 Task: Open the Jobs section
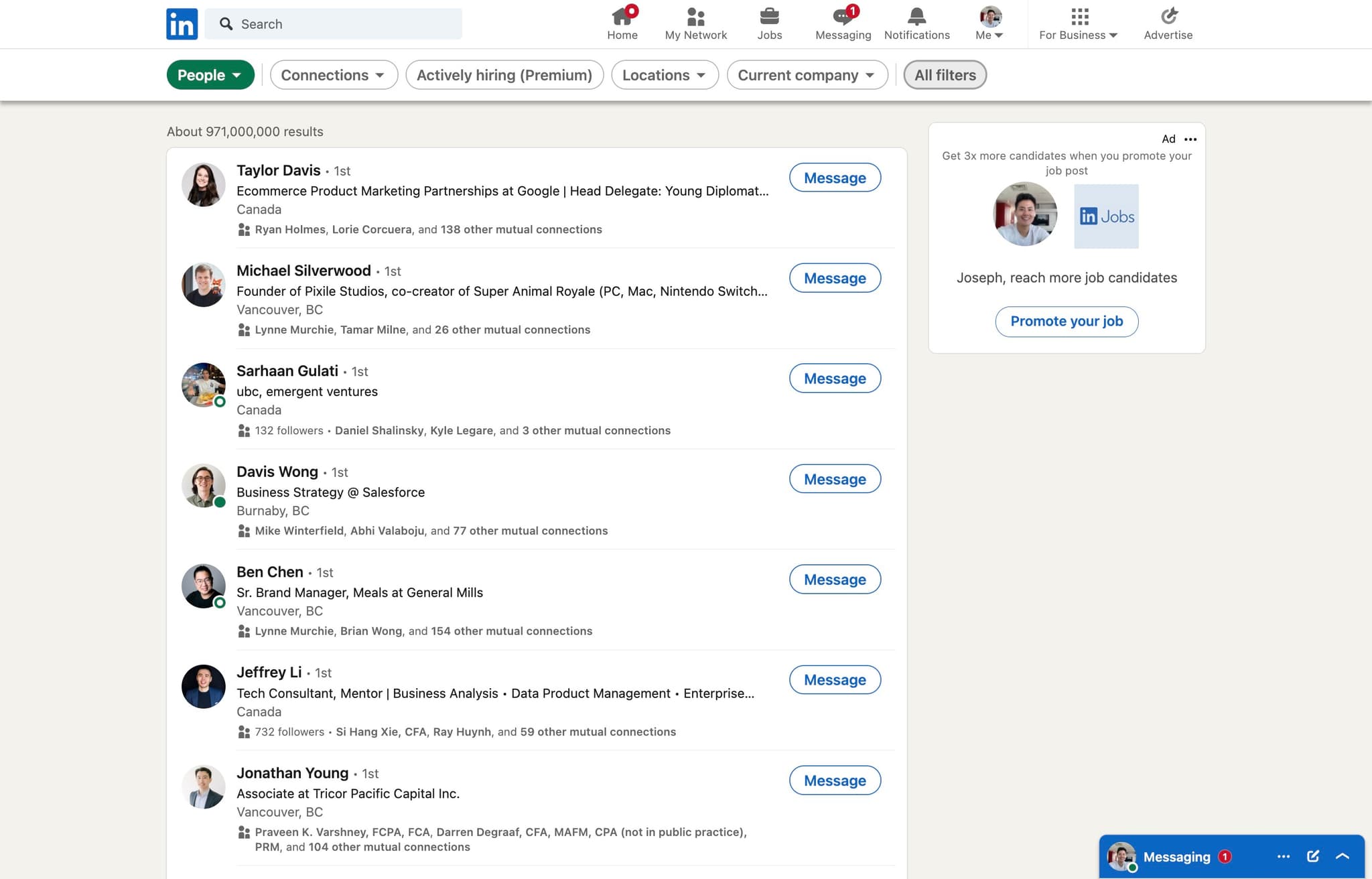tap(769, 20)
